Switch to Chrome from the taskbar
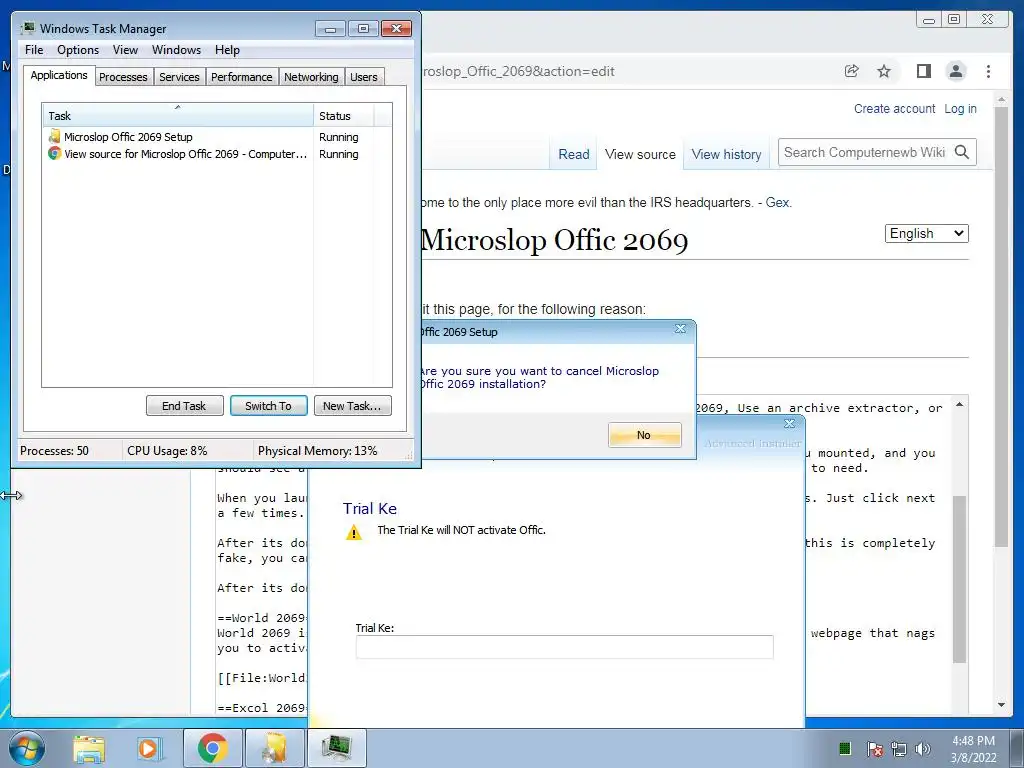 (x=212, y=748)
